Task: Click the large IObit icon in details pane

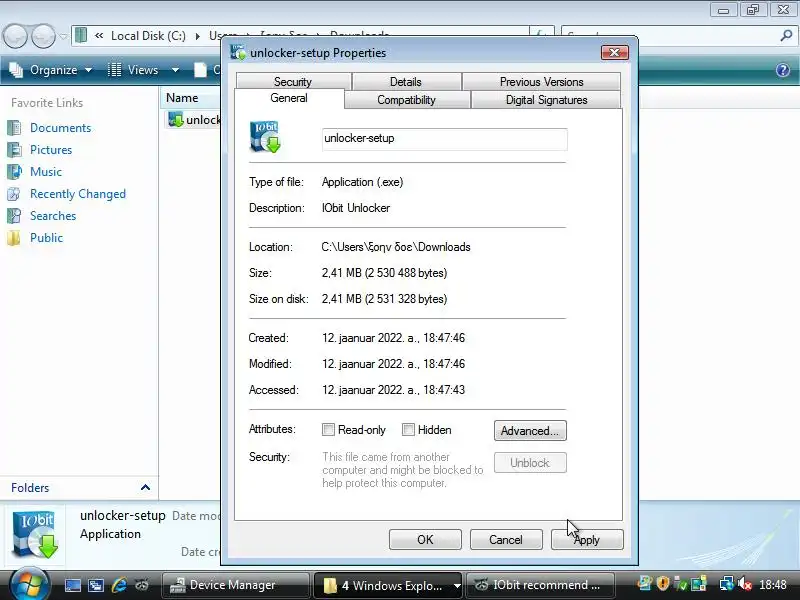Action: pyautogui.click(x=35, y=535)
